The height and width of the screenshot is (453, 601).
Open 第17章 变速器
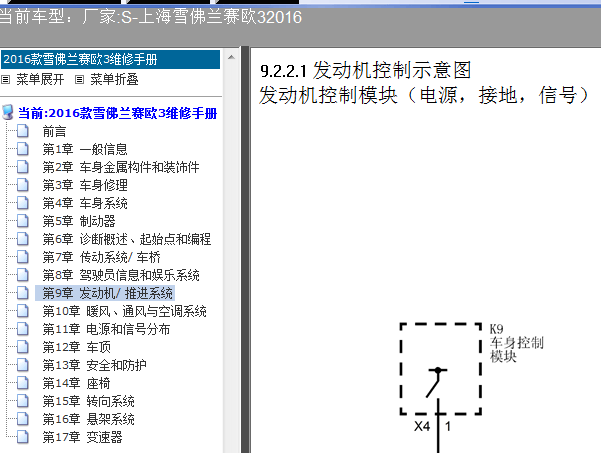82,437
